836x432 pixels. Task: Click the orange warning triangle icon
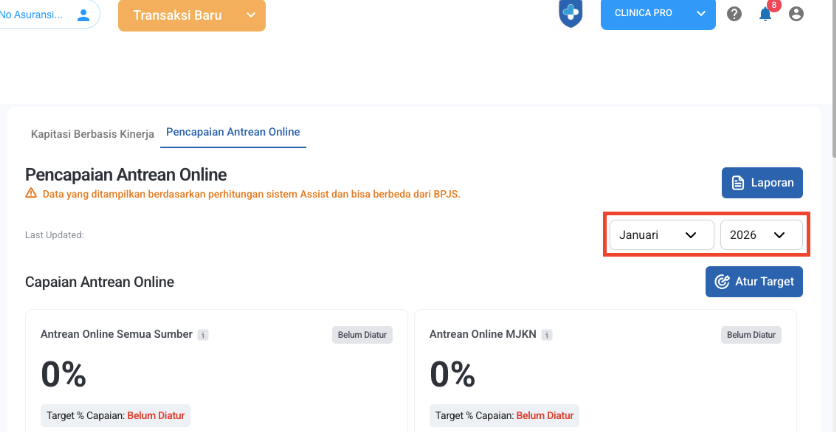click(31, 193)
